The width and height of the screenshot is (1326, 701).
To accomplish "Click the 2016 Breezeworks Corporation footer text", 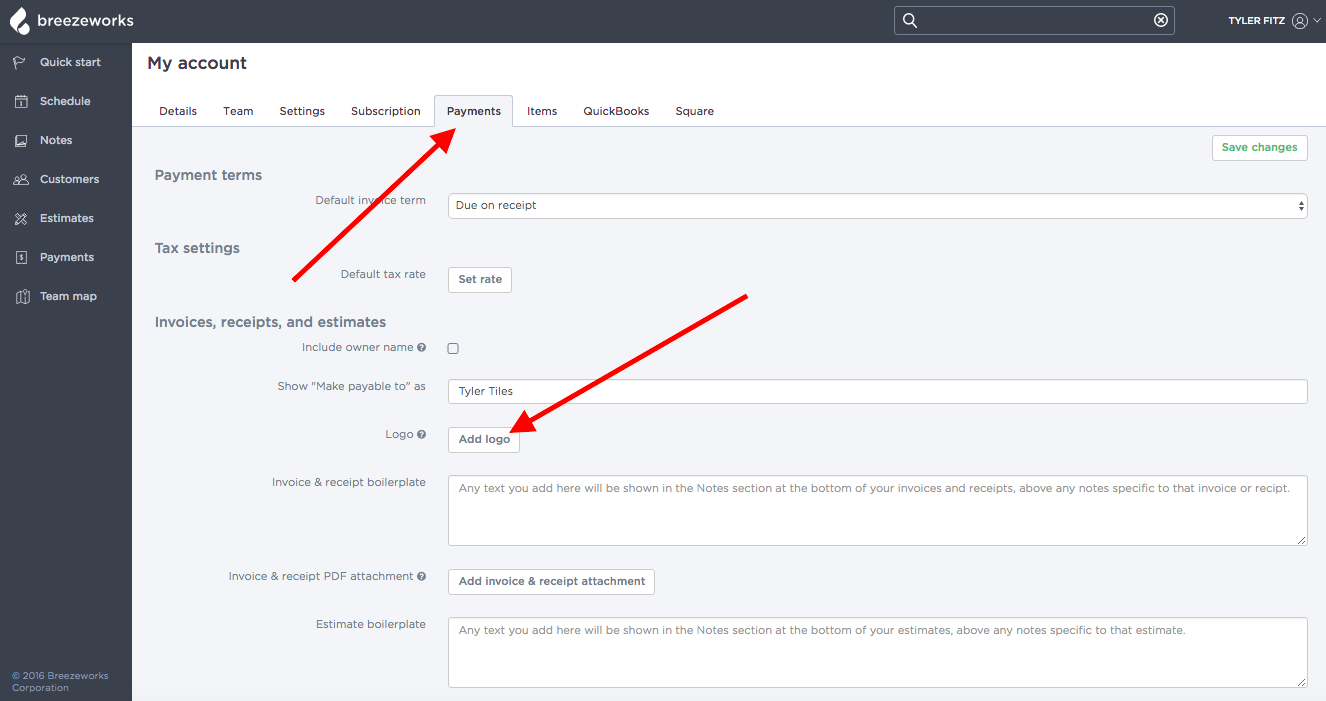I will (60, 682).
